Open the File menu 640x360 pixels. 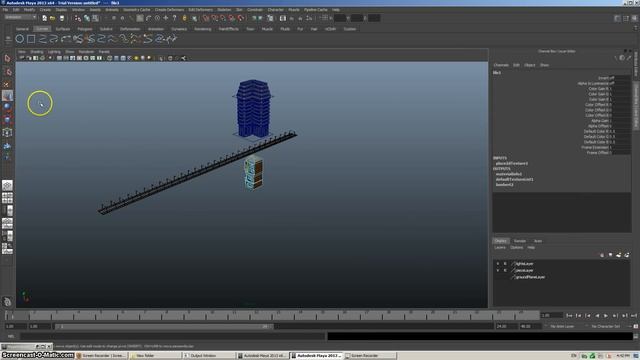pos(5,10)
